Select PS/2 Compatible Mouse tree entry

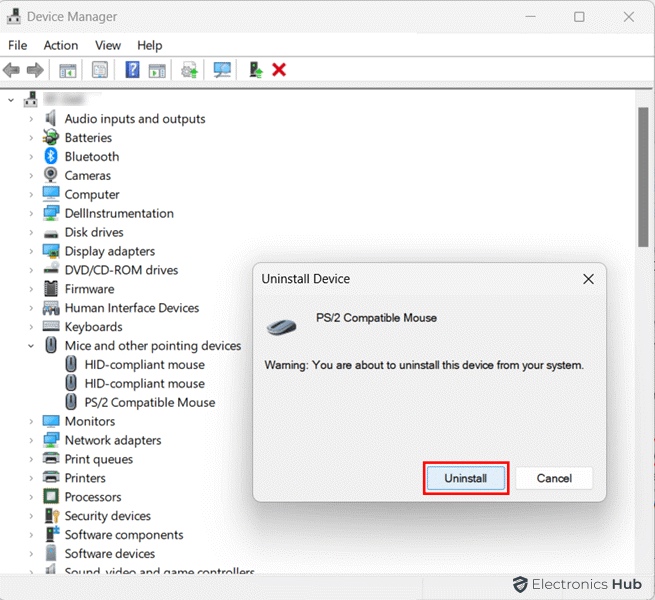tap(150, 402)
